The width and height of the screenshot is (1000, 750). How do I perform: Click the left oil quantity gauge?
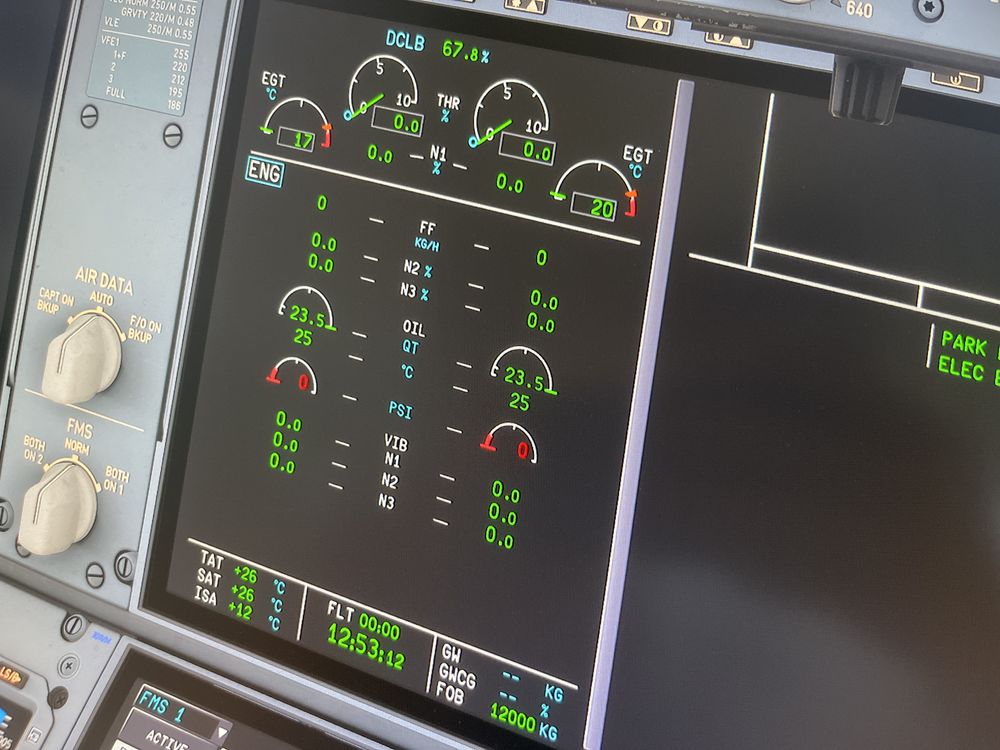click(x=303, y=313)
